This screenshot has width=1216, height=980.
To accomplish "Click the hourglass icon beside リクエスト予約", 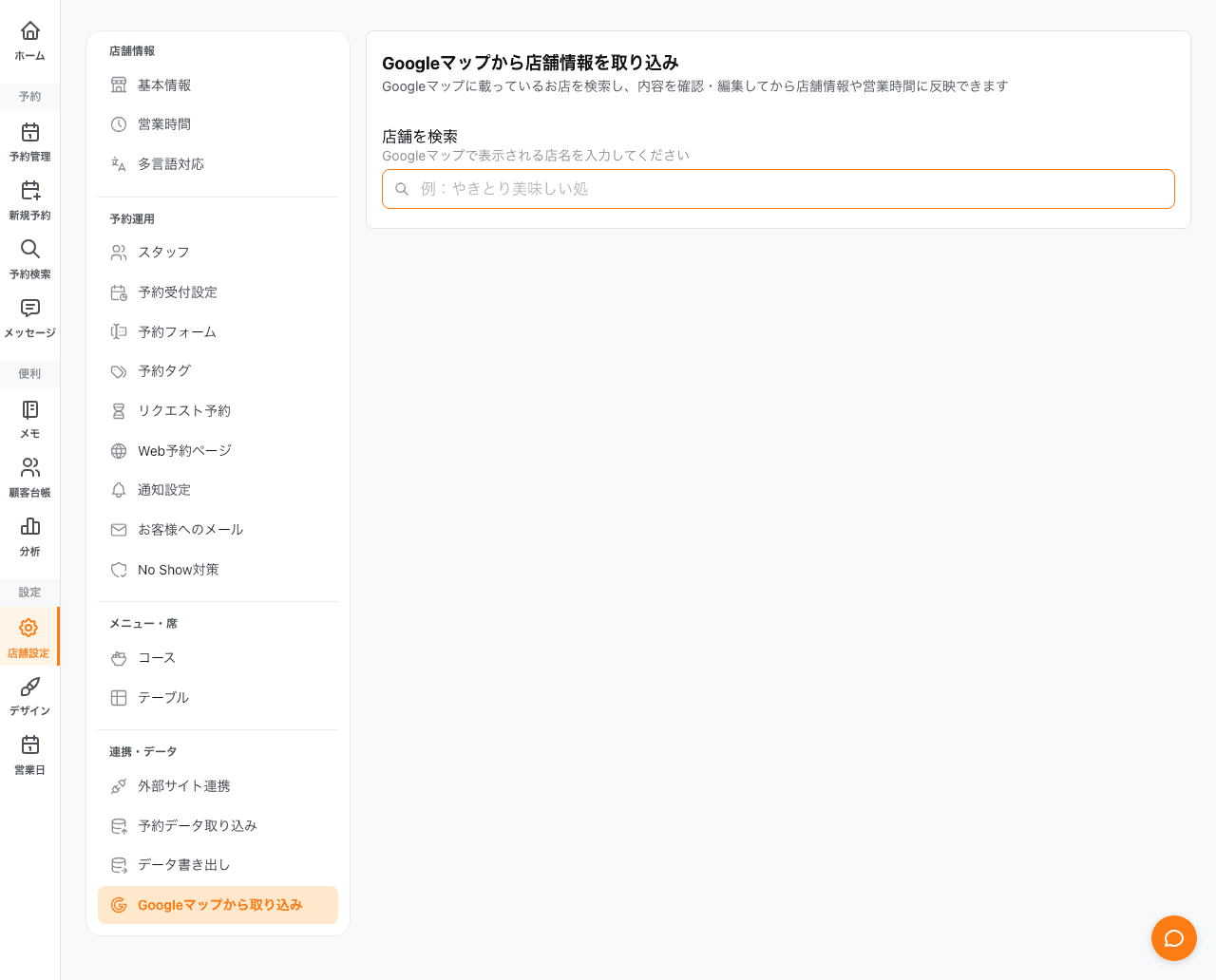I will [x=119, y=411].
